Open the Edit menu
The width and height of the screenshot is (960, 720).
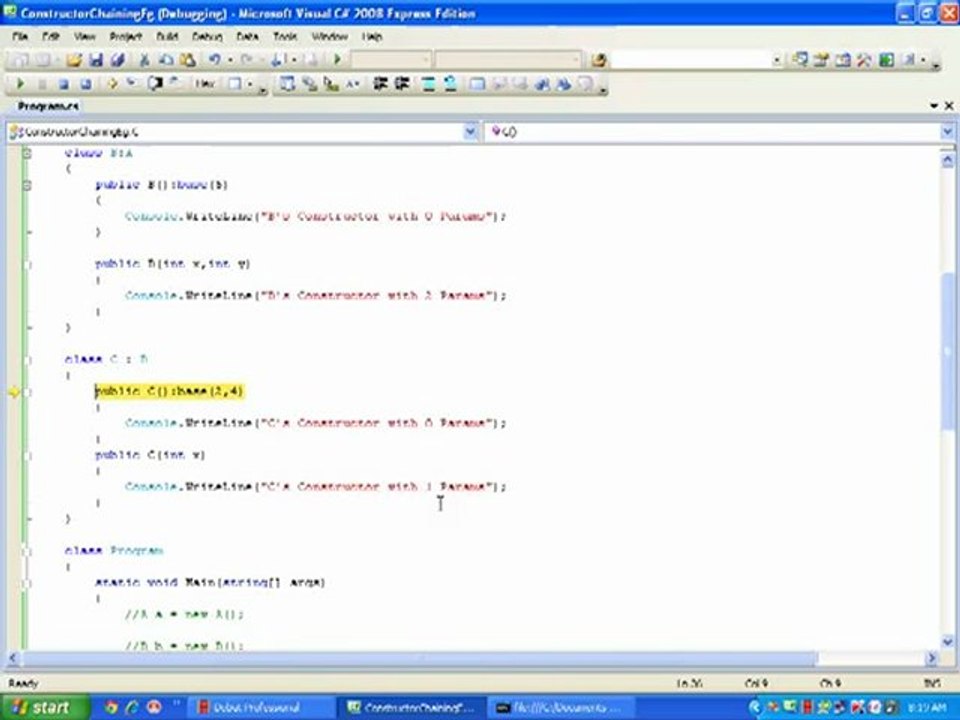[x=50, y=37]
